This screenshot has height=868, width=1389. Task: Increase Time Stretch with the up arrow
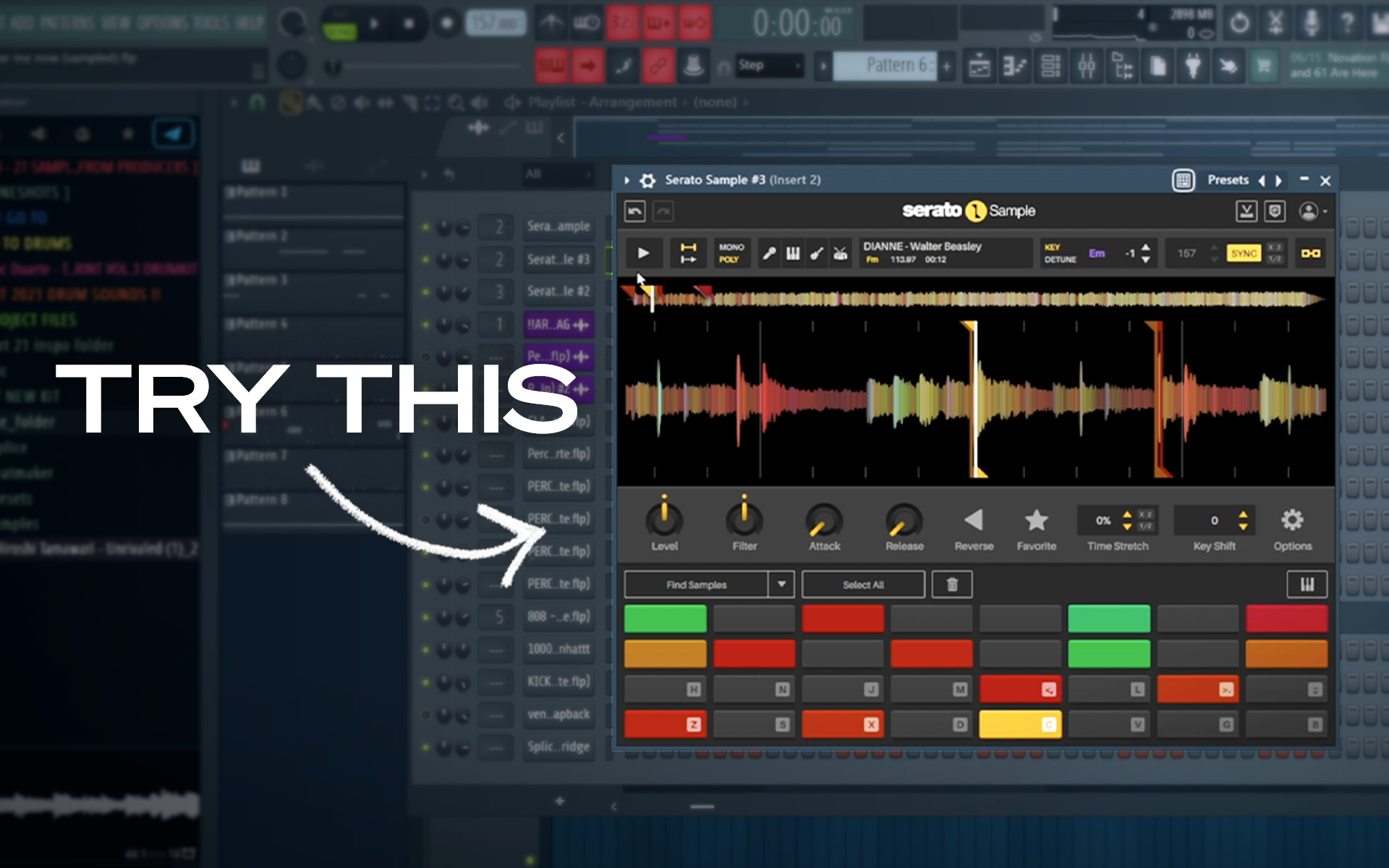[1127, 514]
